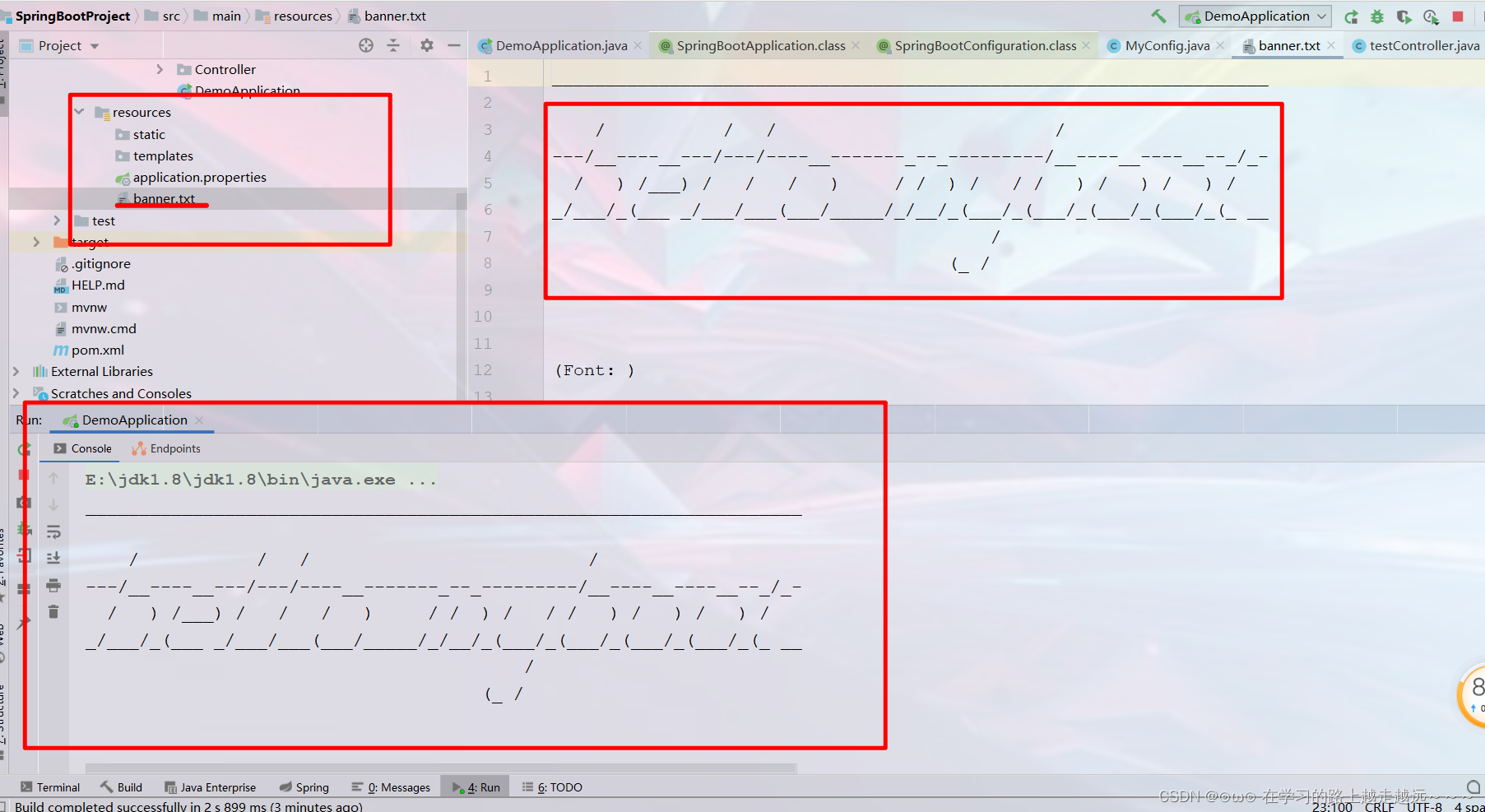The height and width of the screenshot is (812, 1485).
Task: Collapse all in the Project panel
Action: point(393,46)
